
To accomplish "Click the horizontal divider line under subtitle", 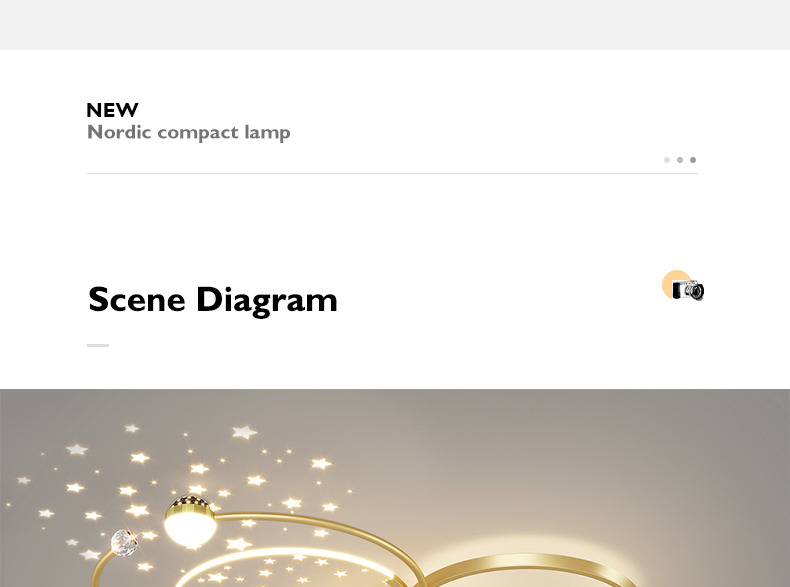I will [x=392, y=173].
